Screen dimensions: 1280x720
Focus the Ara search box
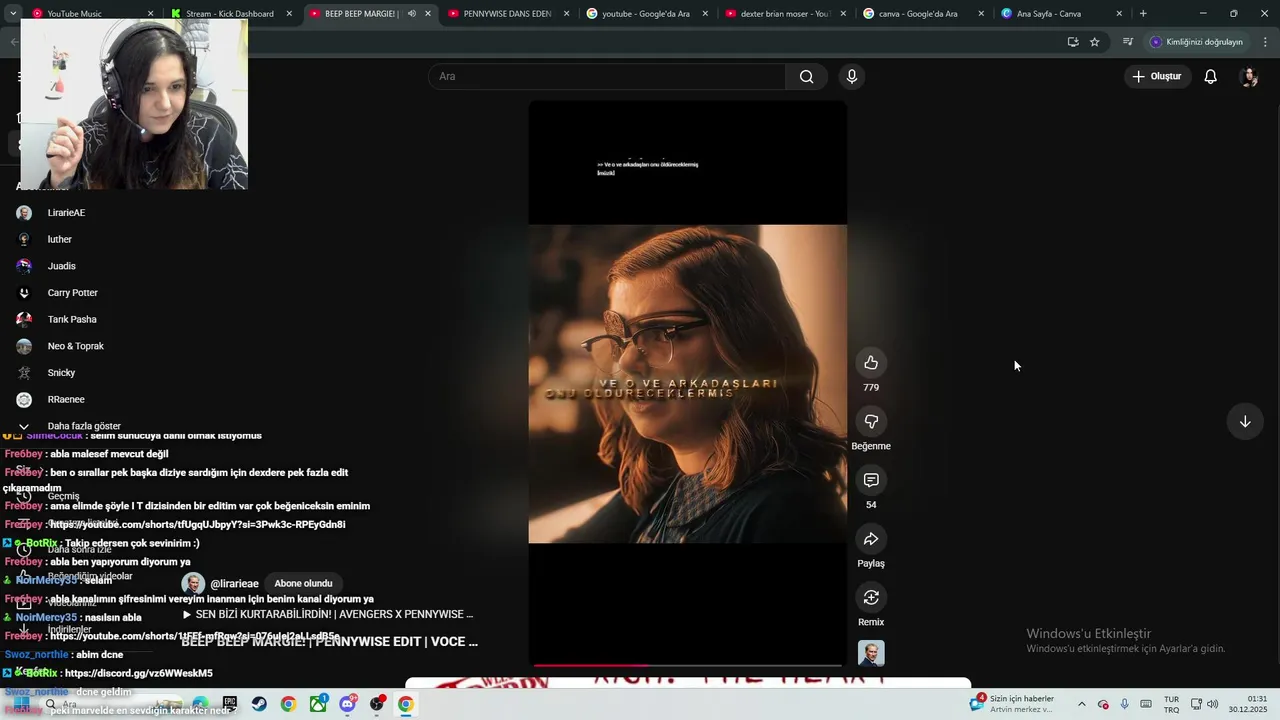[x=607, y=77]
